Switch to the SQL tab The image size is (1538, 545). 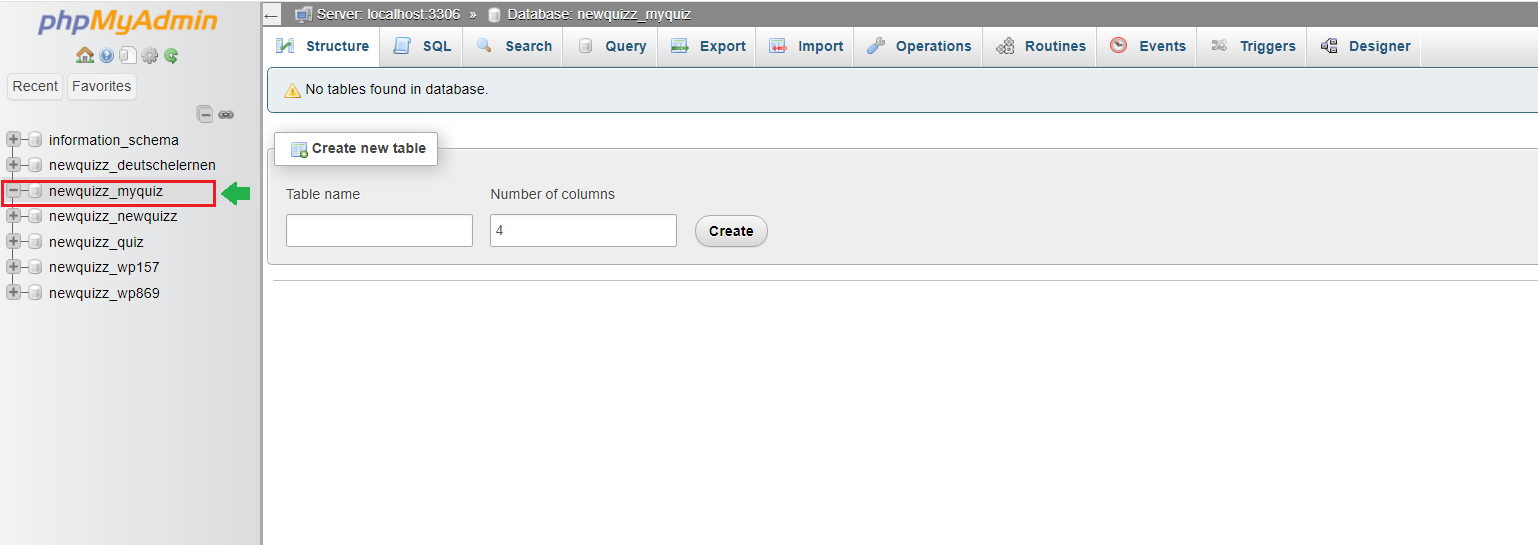pos(422,46)
